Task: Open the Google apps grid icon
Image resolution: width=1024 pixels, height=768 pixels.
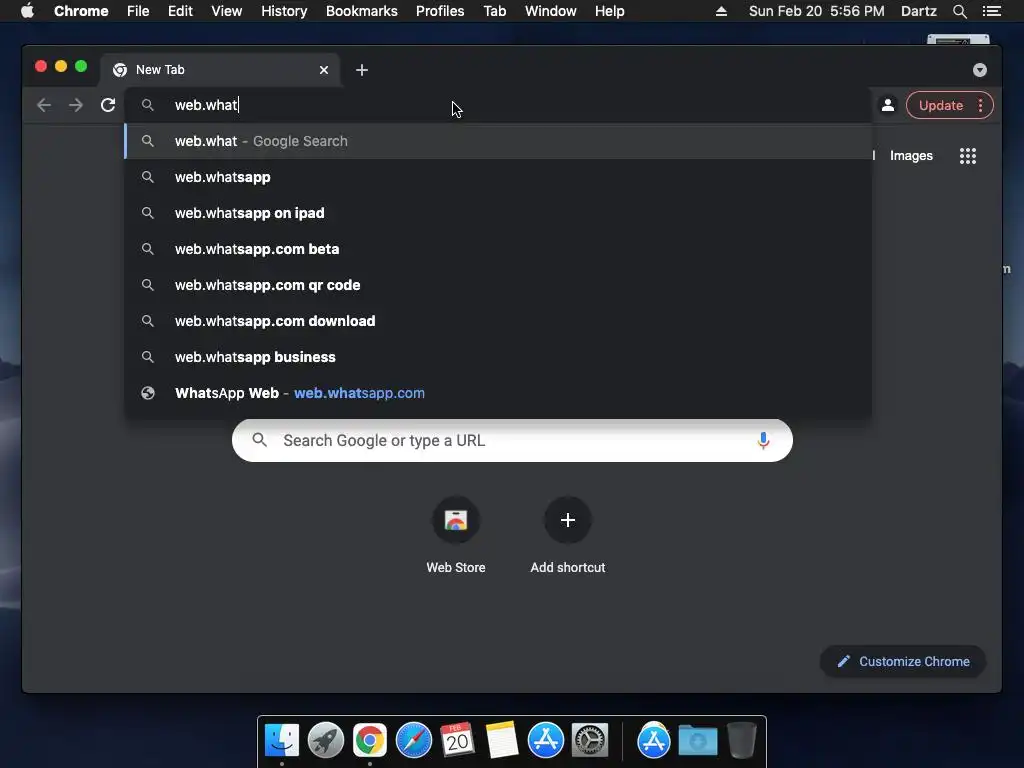Action: tap(968, 155)
